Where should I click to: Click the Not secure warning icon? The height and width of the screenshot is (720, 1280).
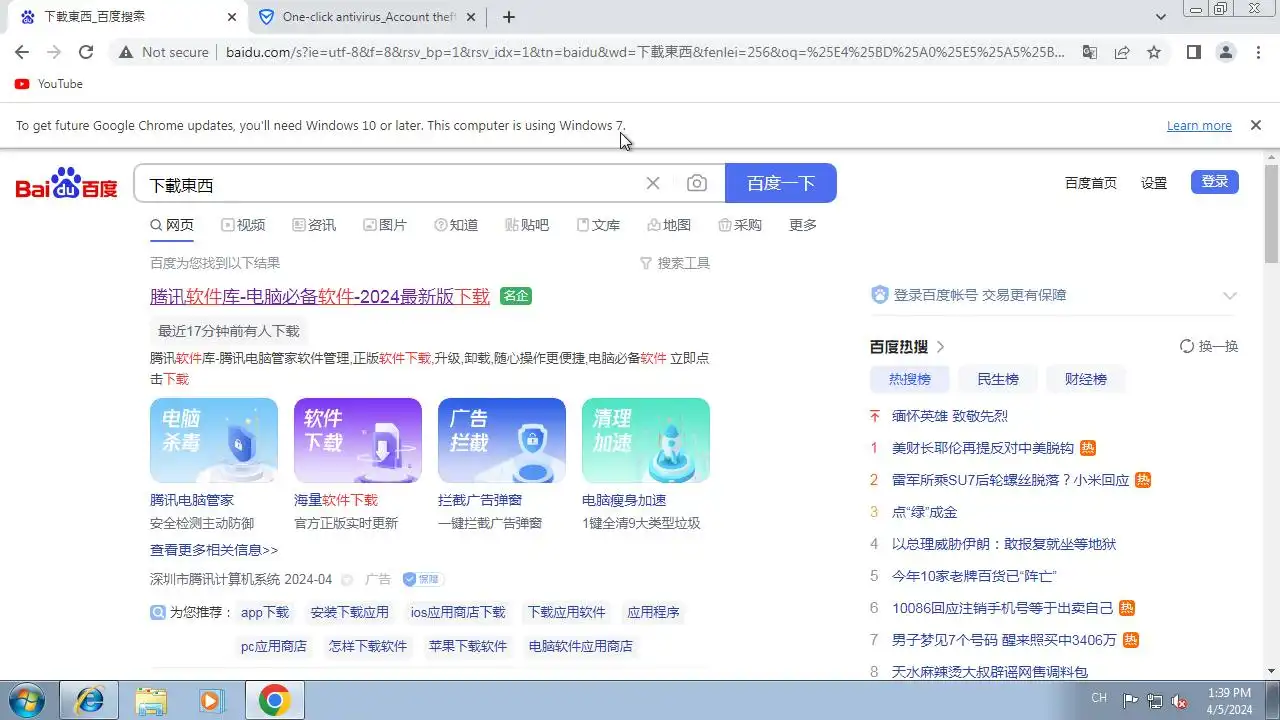coord(126,52)
